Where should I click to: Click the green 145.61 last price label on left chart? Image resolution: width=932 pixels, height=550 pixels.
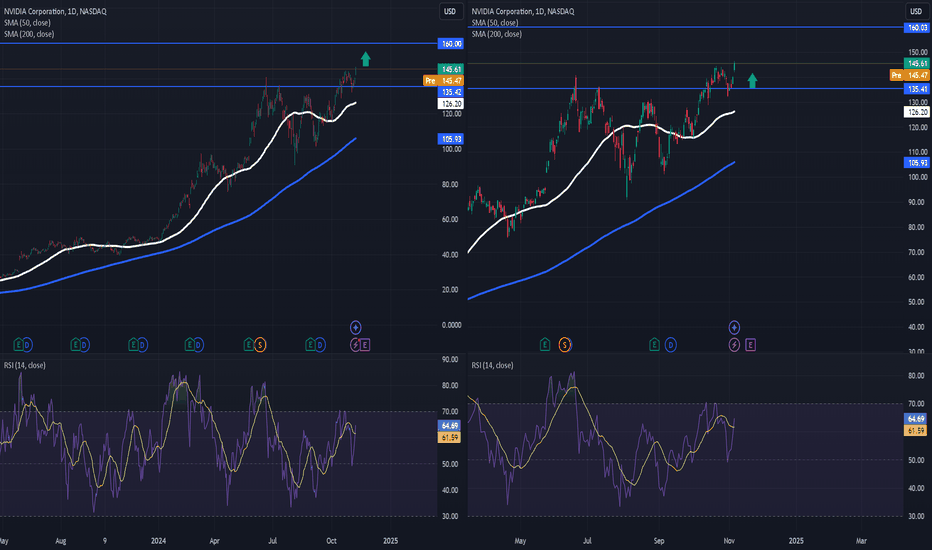click(451, 70)
